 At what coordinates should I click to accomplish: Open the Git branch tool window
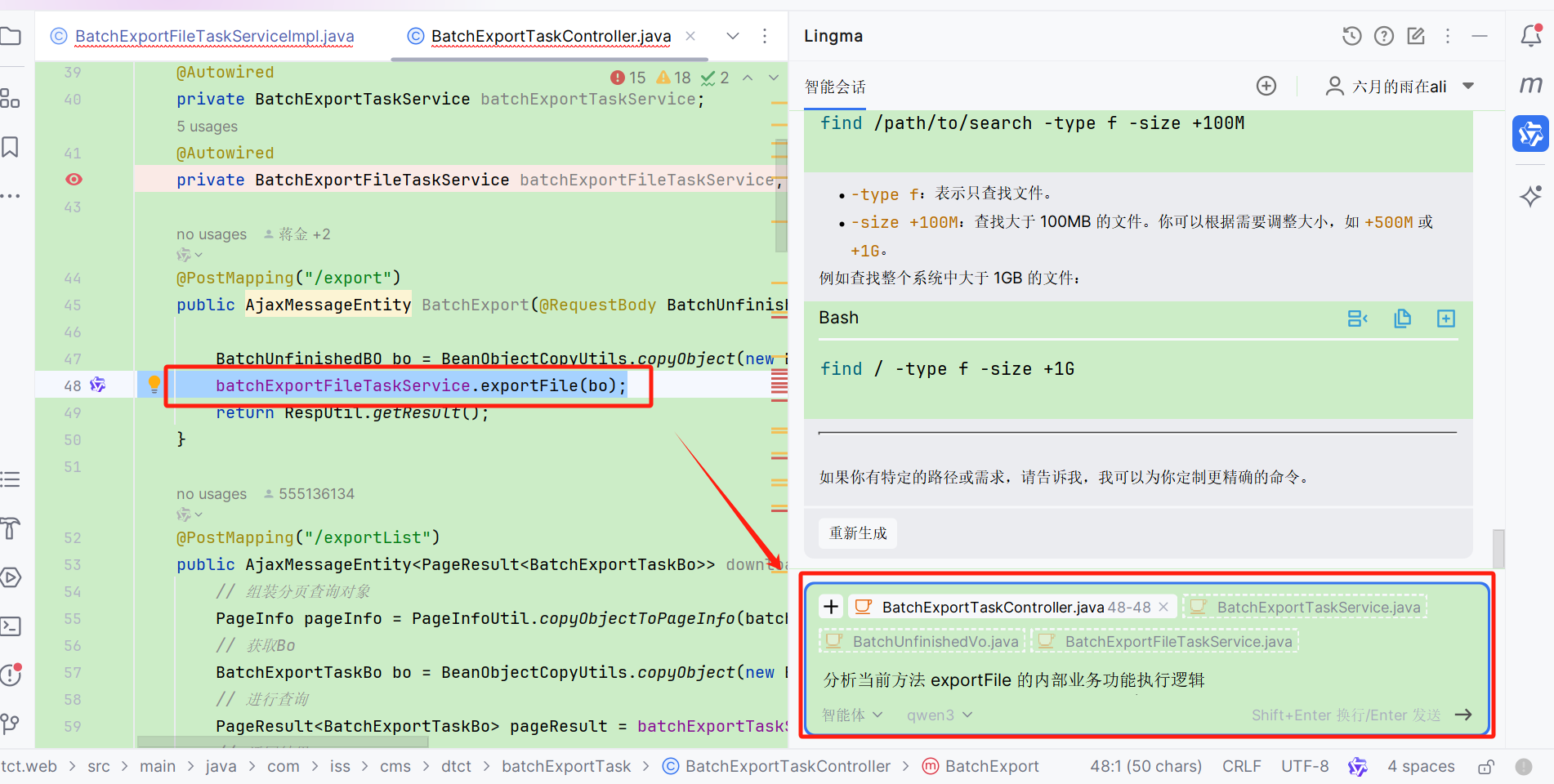(x=11, y=724)
